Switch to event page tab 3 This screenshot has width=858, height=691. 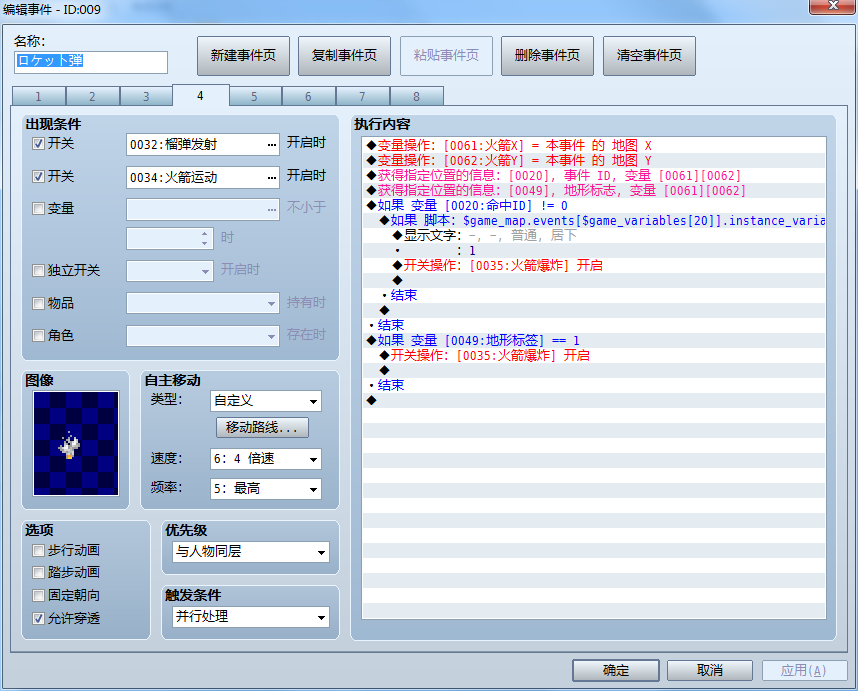tap(146, 96)
